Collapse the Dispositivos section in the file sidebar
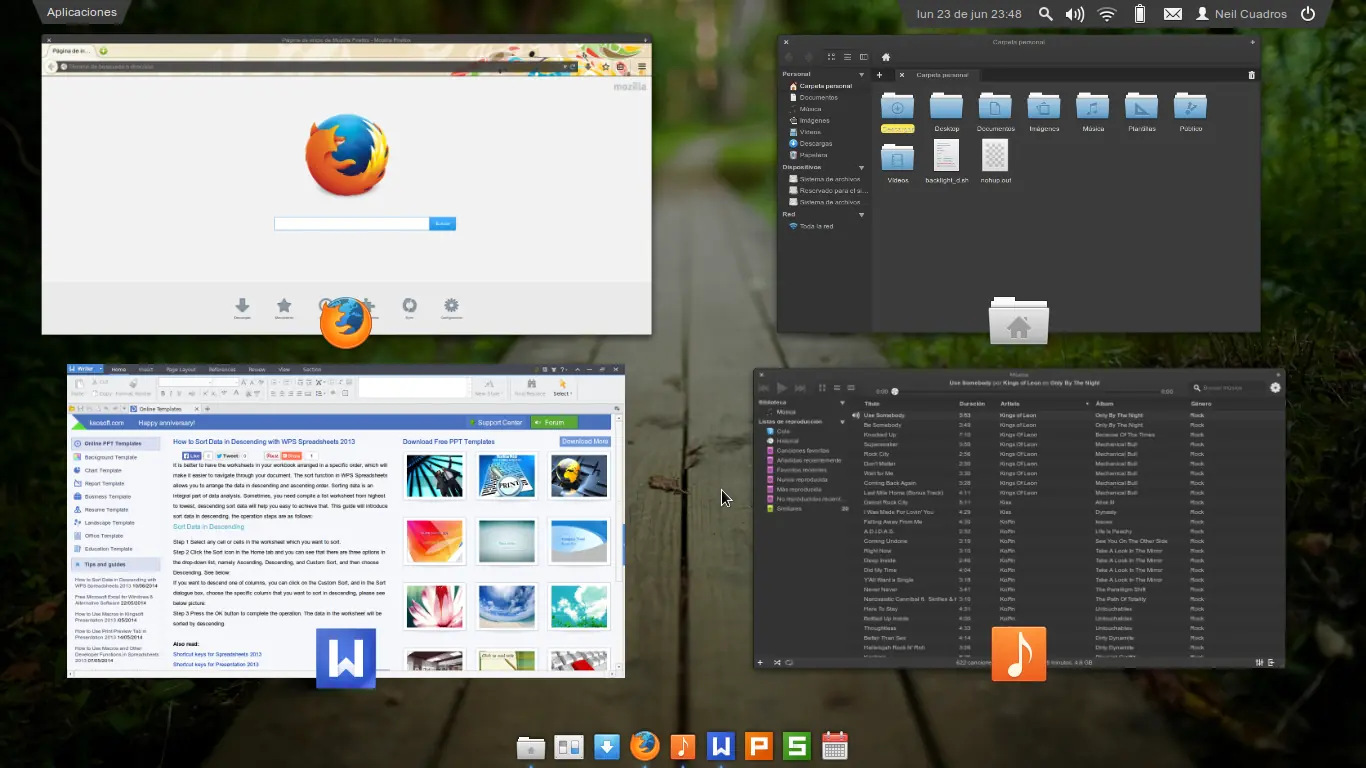Viewport: 1366px width, 768px height. click(861, 167)
